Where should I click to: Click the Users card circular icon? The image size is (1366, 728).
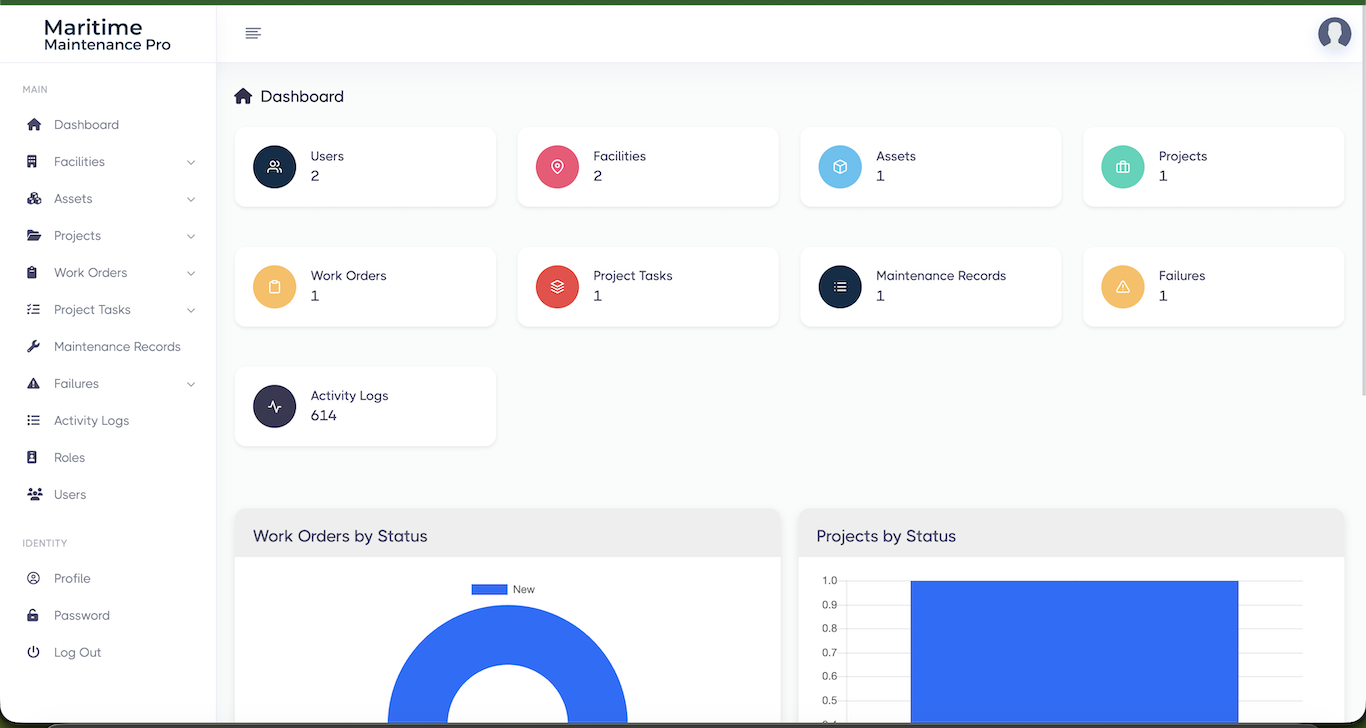tap(275, 167)
